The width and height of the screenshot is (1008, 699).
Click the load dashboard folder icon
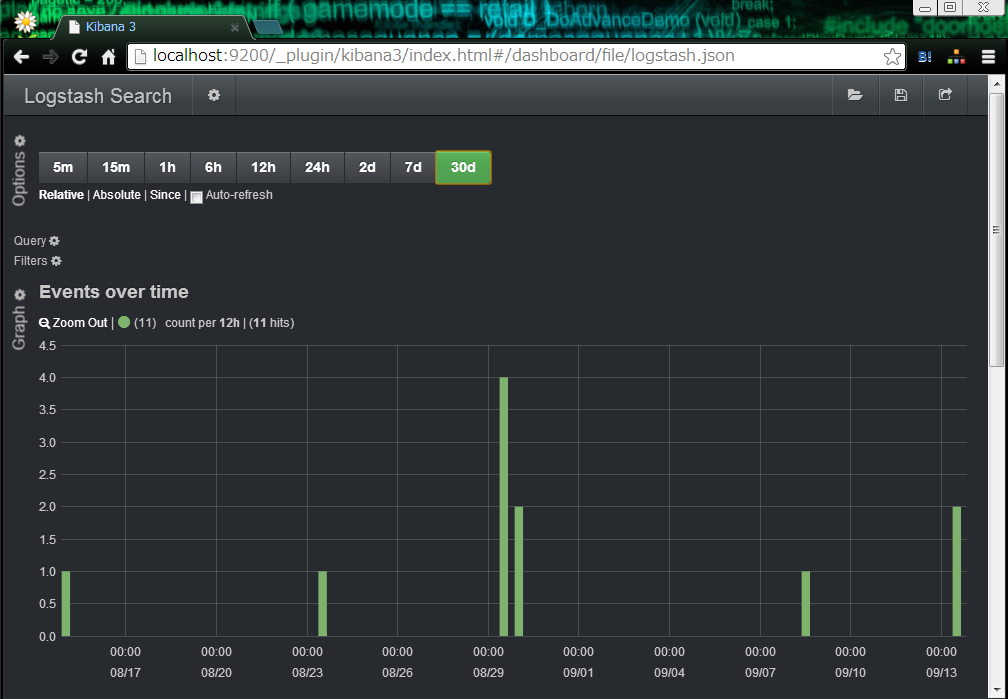(x=854, y=95)
